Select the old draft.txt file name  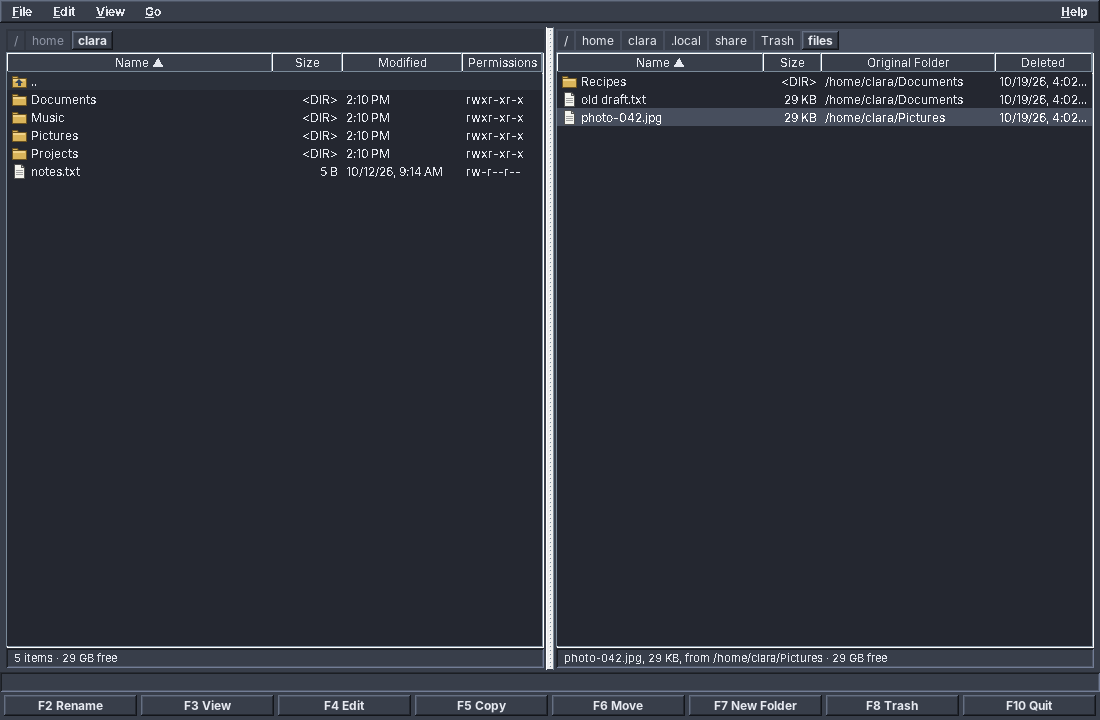[x=614, y=100]
